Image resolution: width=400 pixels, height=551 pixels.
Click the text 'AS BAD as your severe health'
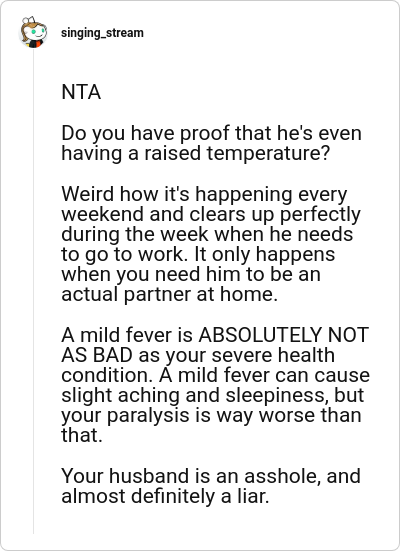[x=198, y=355]
